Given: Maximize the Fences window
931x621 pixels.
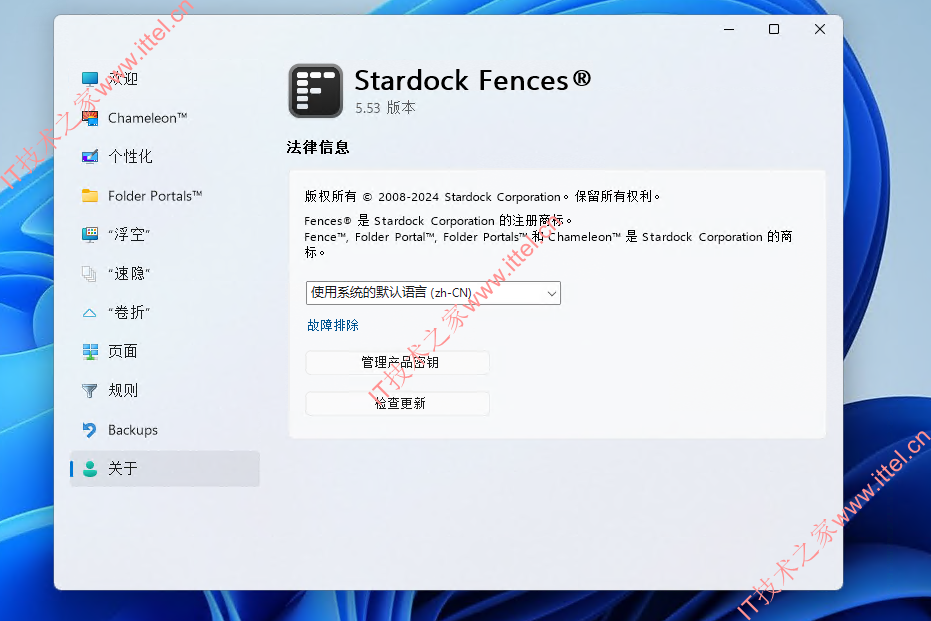Looking at the screenshot, I should coord(774,29).
